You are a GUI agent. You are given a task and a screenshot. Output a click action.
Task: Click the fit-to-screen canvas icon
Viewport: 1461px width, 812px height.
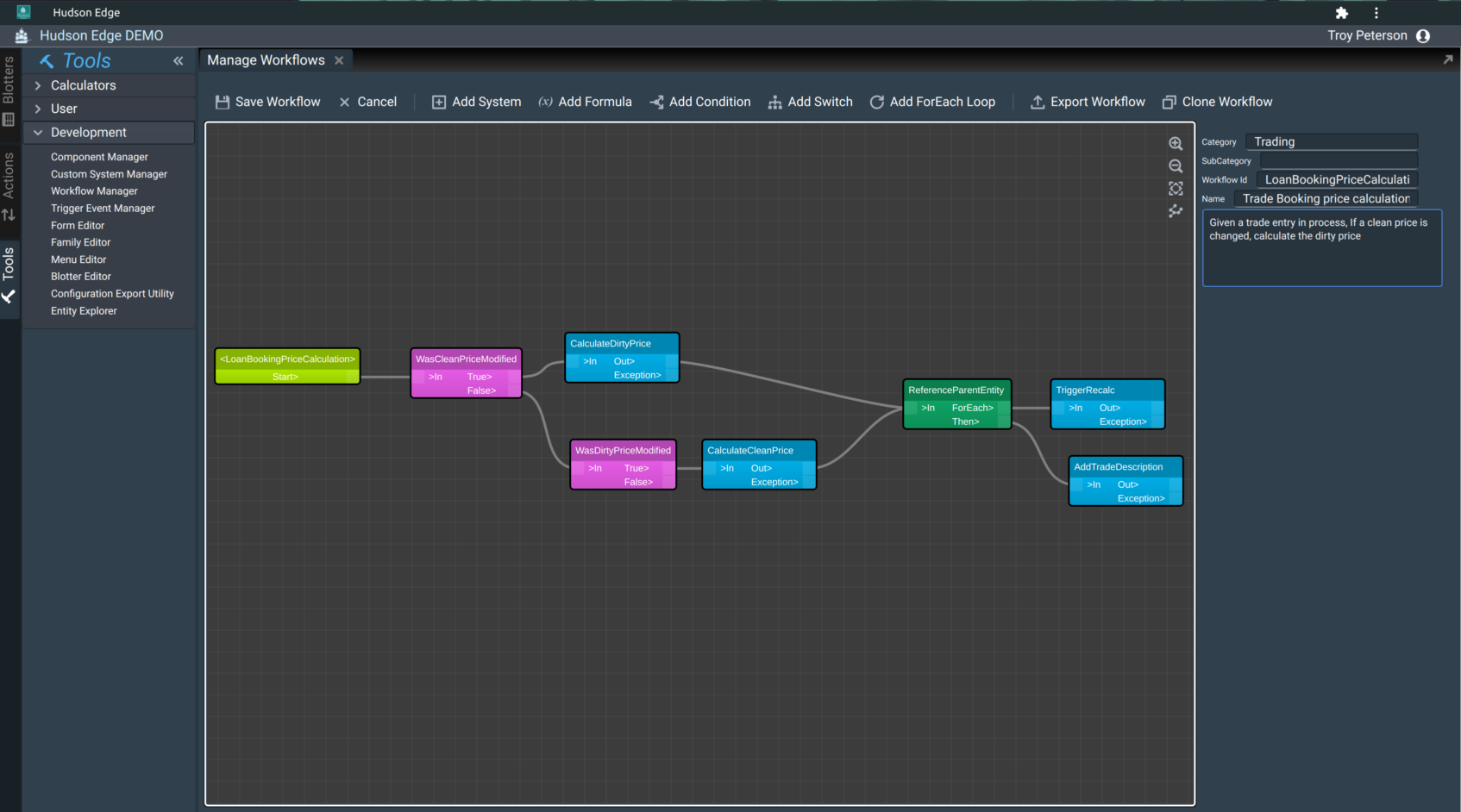[x=1175, y=189]
